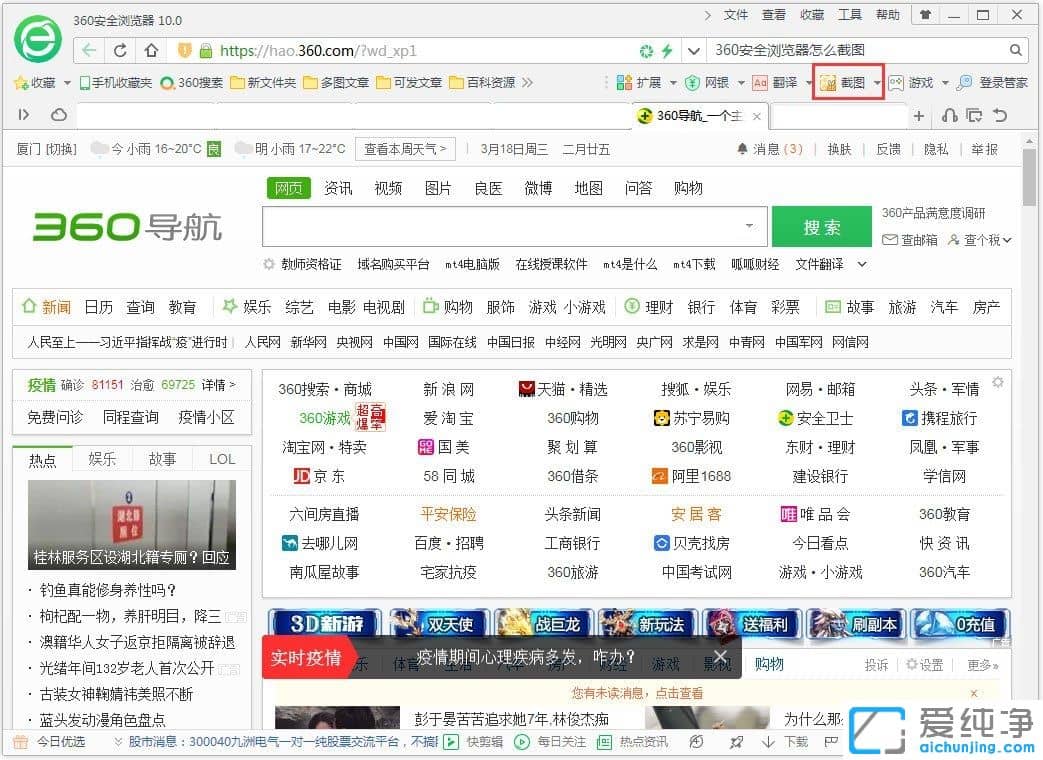This screenshot has width=1043, height=760.
Task: Open the skin shirt icon in title bar
Action: [x=925, y=15]
